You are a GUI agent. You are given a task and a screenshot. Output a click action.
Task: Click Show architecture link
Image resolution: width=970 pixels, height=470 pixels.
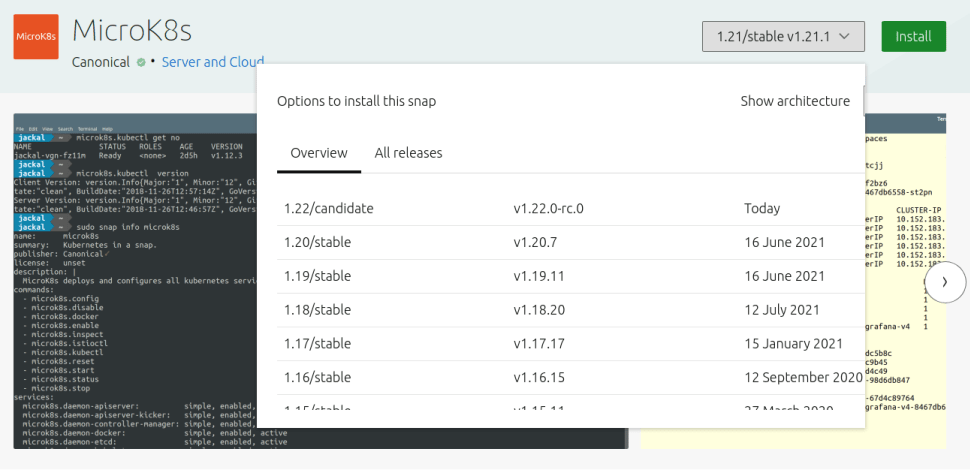[x=795, y=101]
